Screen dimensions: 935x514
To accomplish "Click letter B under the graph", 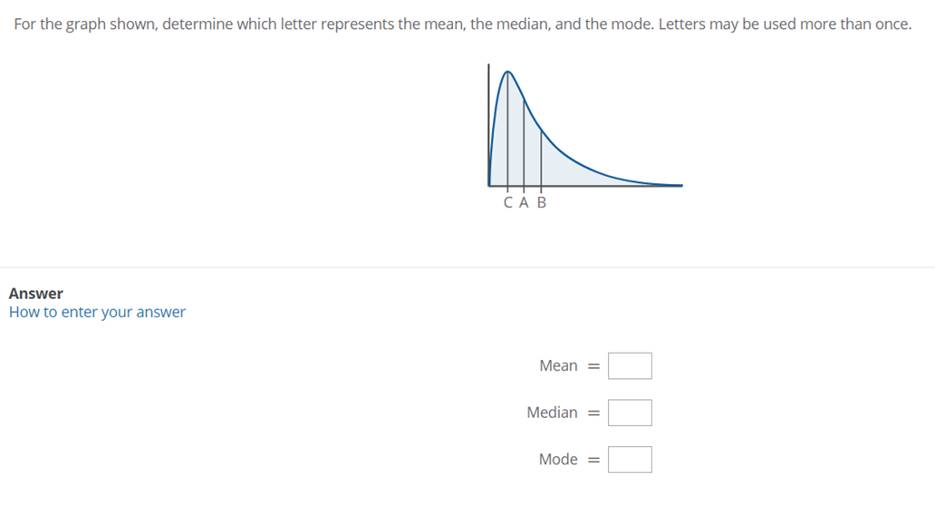I will pyautogui.click(x=542, y=203).
